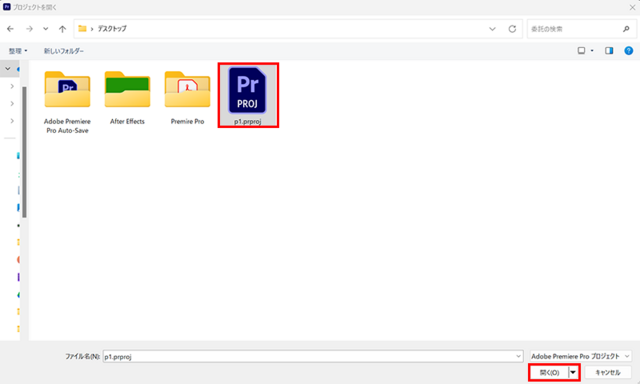Viewport: 640px width, 384px height.
Task: Click the Premiere Pro title bar icon
Action: point(7,7)
